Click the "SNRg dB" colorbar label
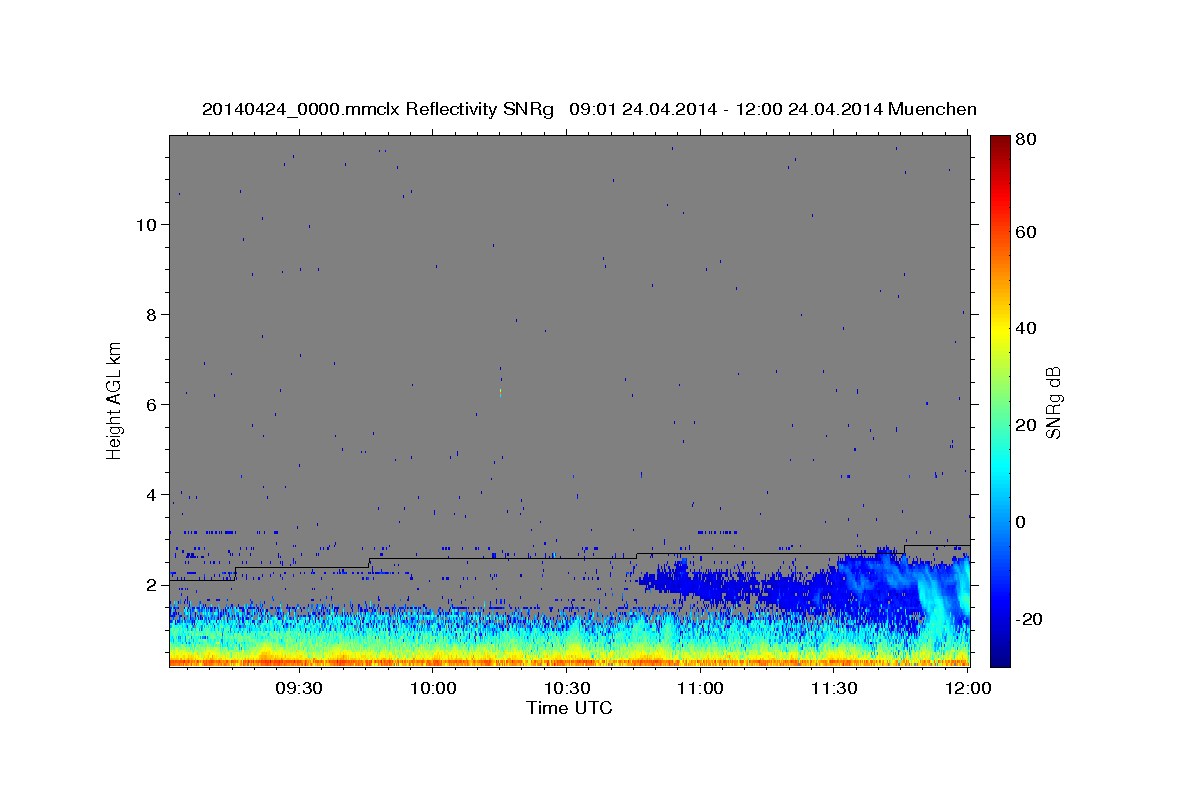The image size is (1200, 800). click(1053, 403)
